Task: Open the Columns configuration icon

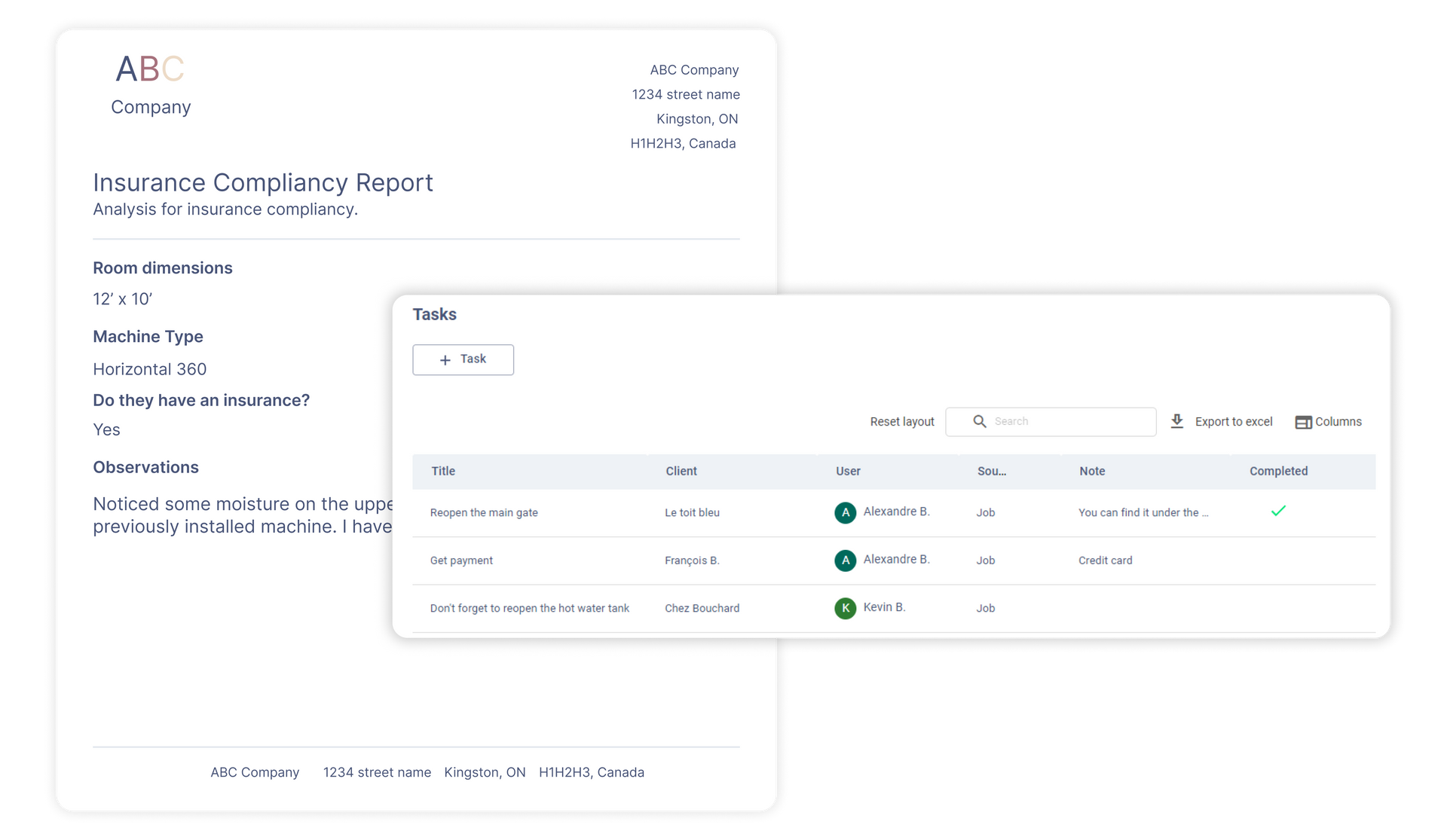Action: 1303,422
